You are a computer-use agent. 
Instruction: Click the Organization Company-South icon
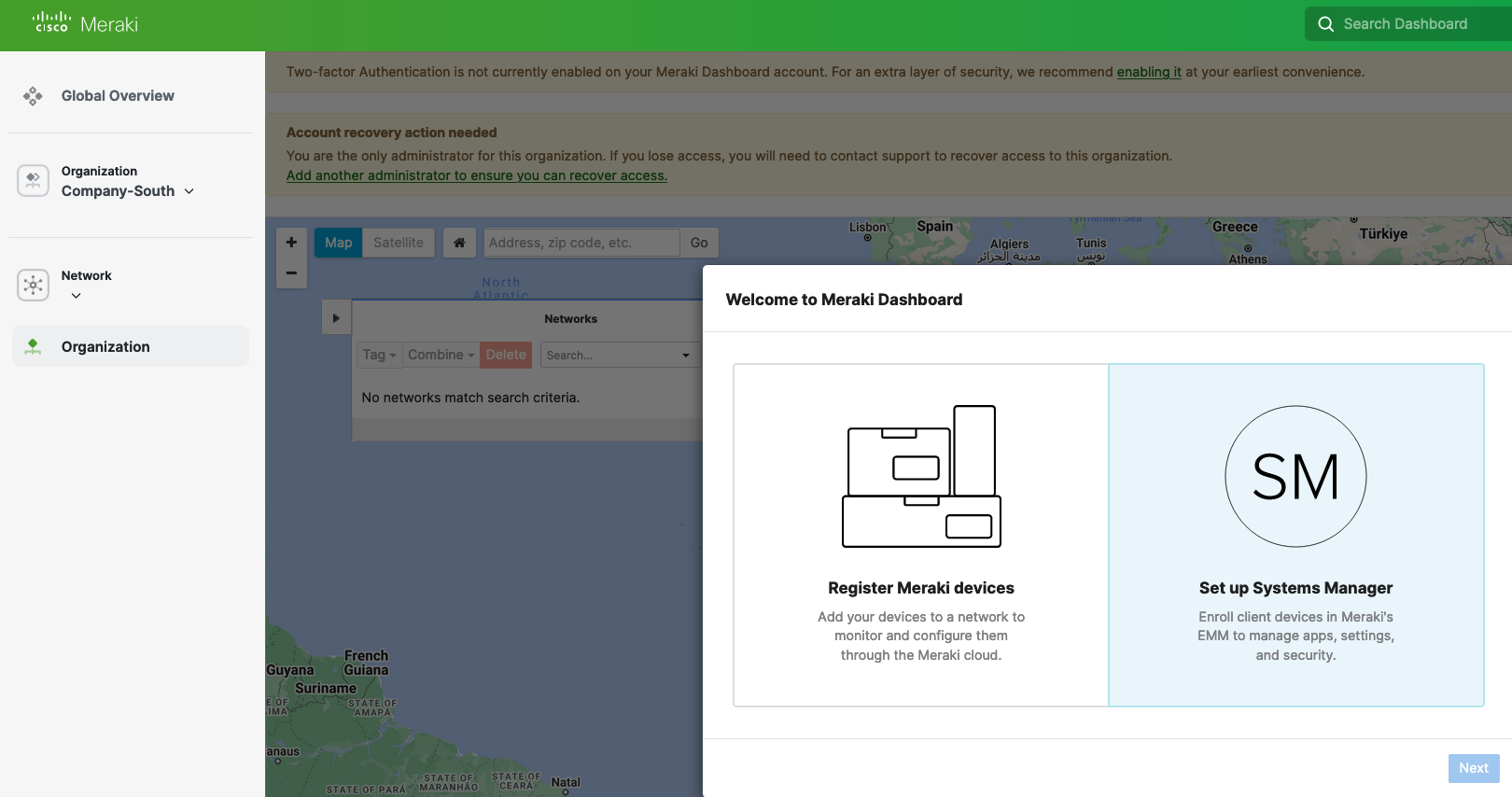[x=33, y=180]
